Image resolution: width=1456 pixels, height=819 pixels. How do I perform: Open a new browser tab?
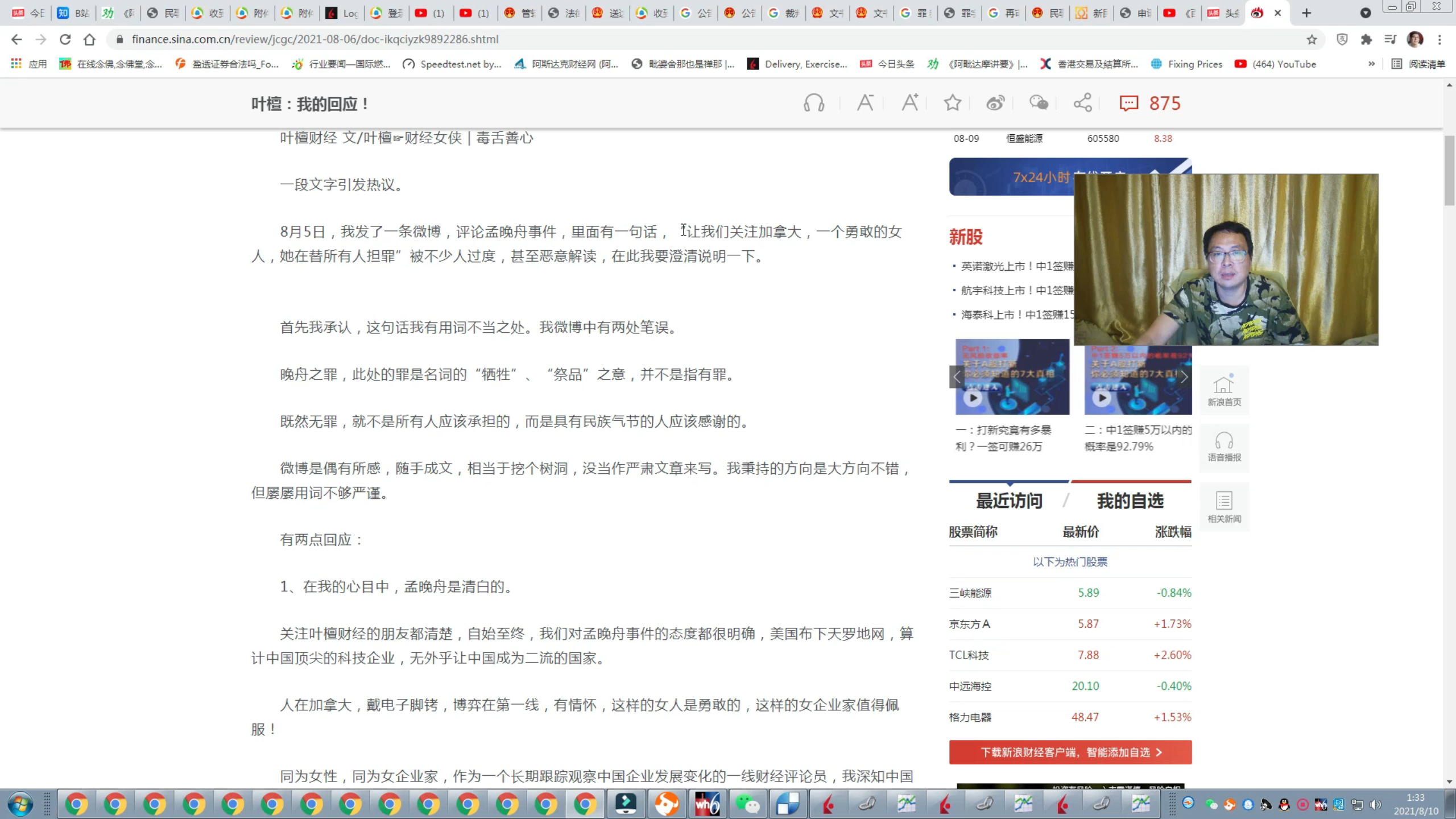[1306, 13]
